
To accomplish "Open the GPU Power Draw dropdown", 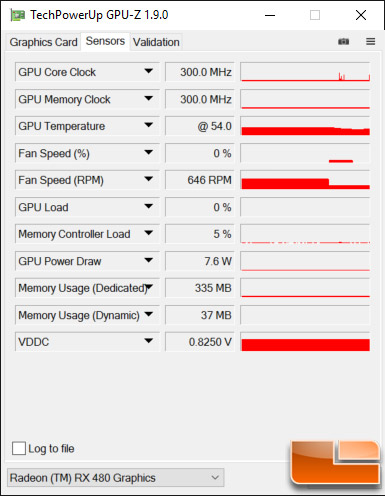I will pos(149,260).
